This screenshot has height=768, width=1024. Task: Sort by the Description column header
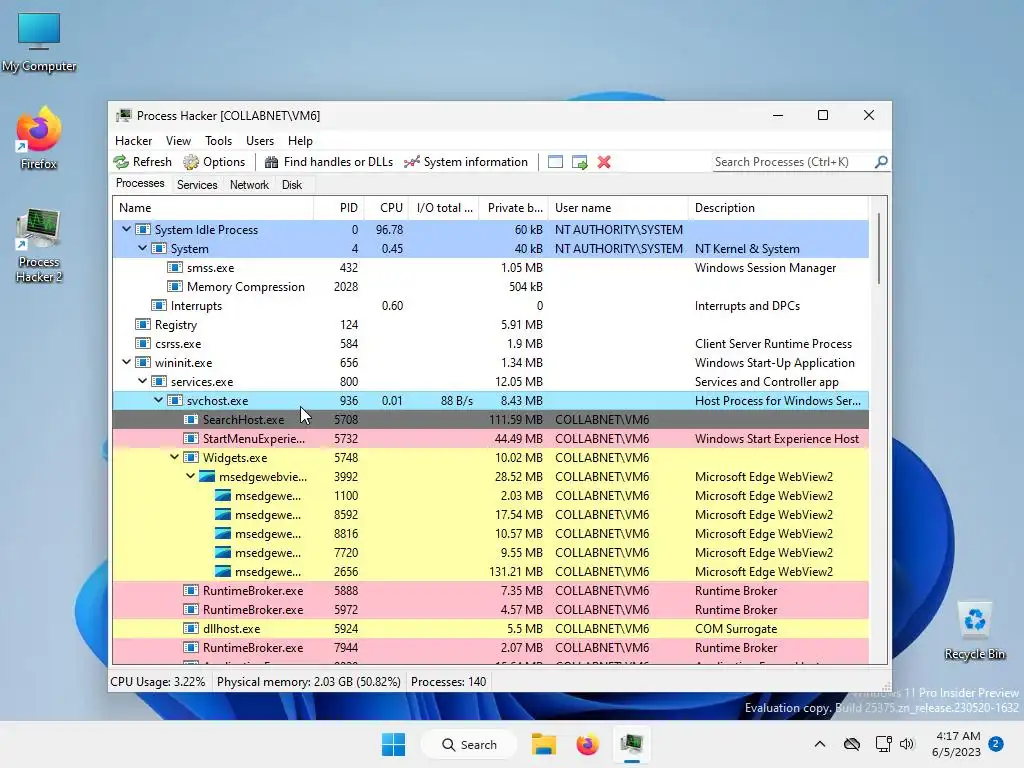coord(778,208)
